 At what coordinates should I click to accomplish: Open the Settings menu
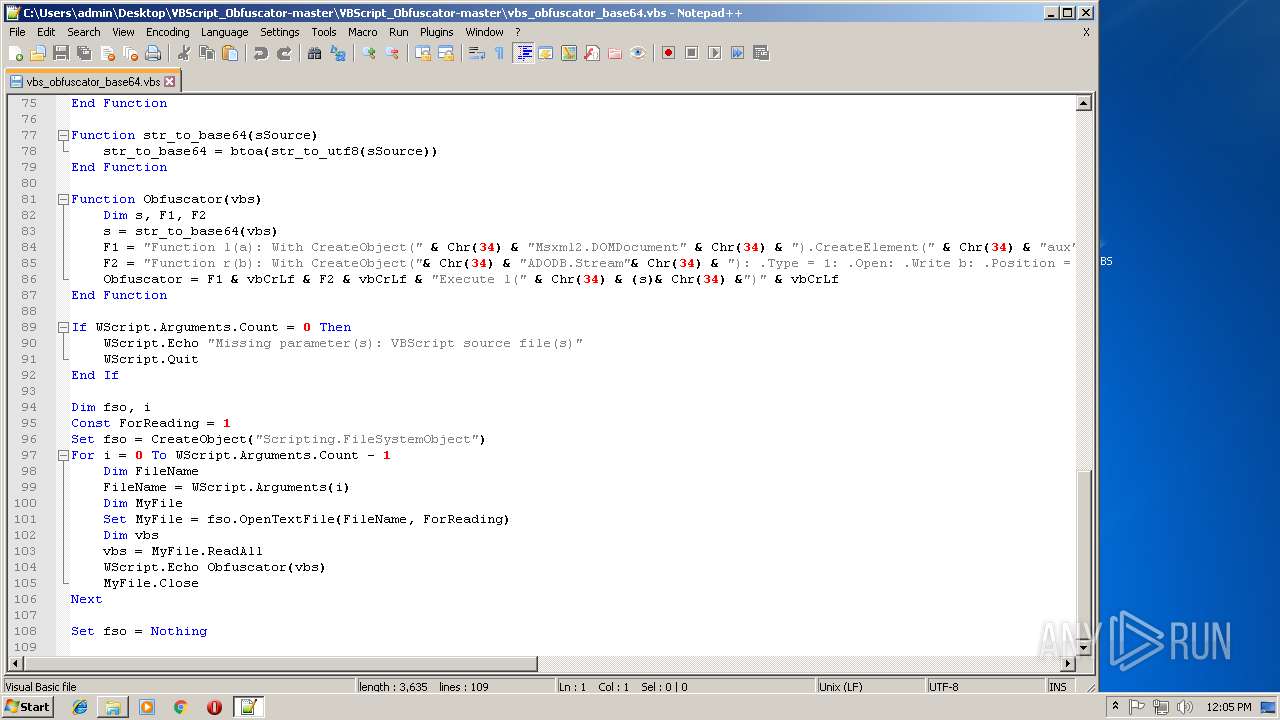click(280, 32)
